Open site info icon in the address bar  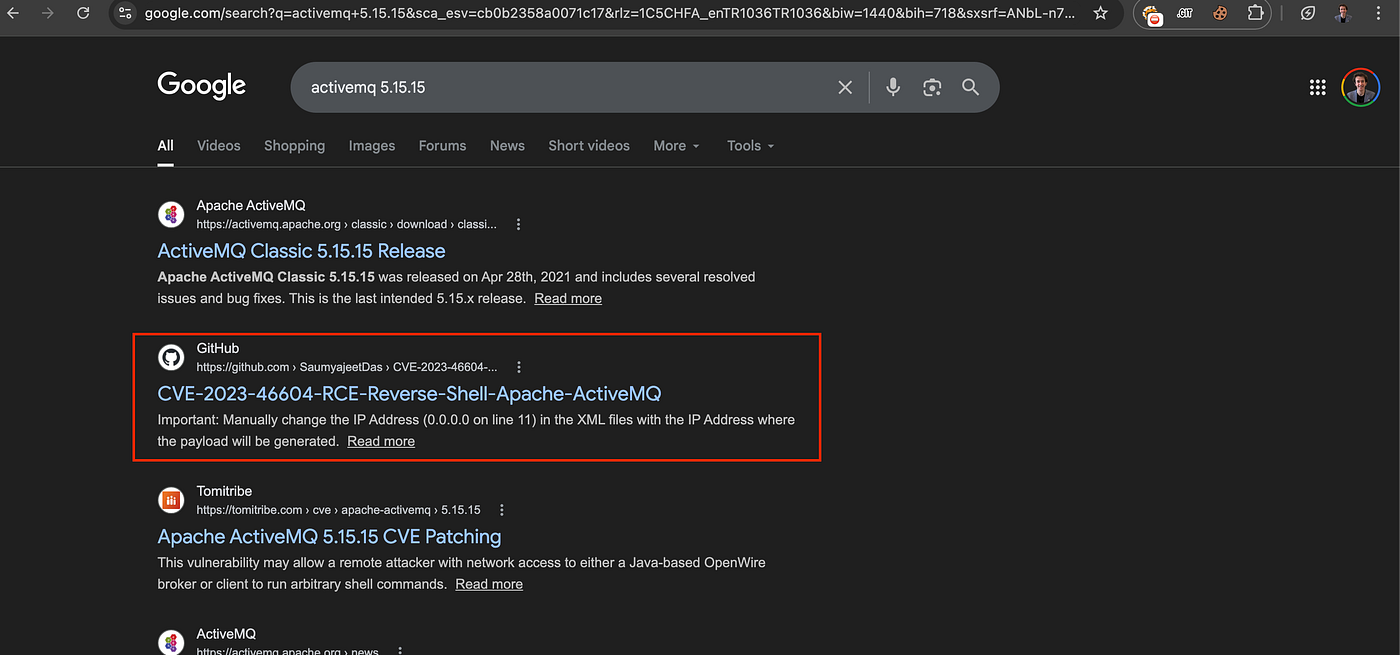click(124, 13)
